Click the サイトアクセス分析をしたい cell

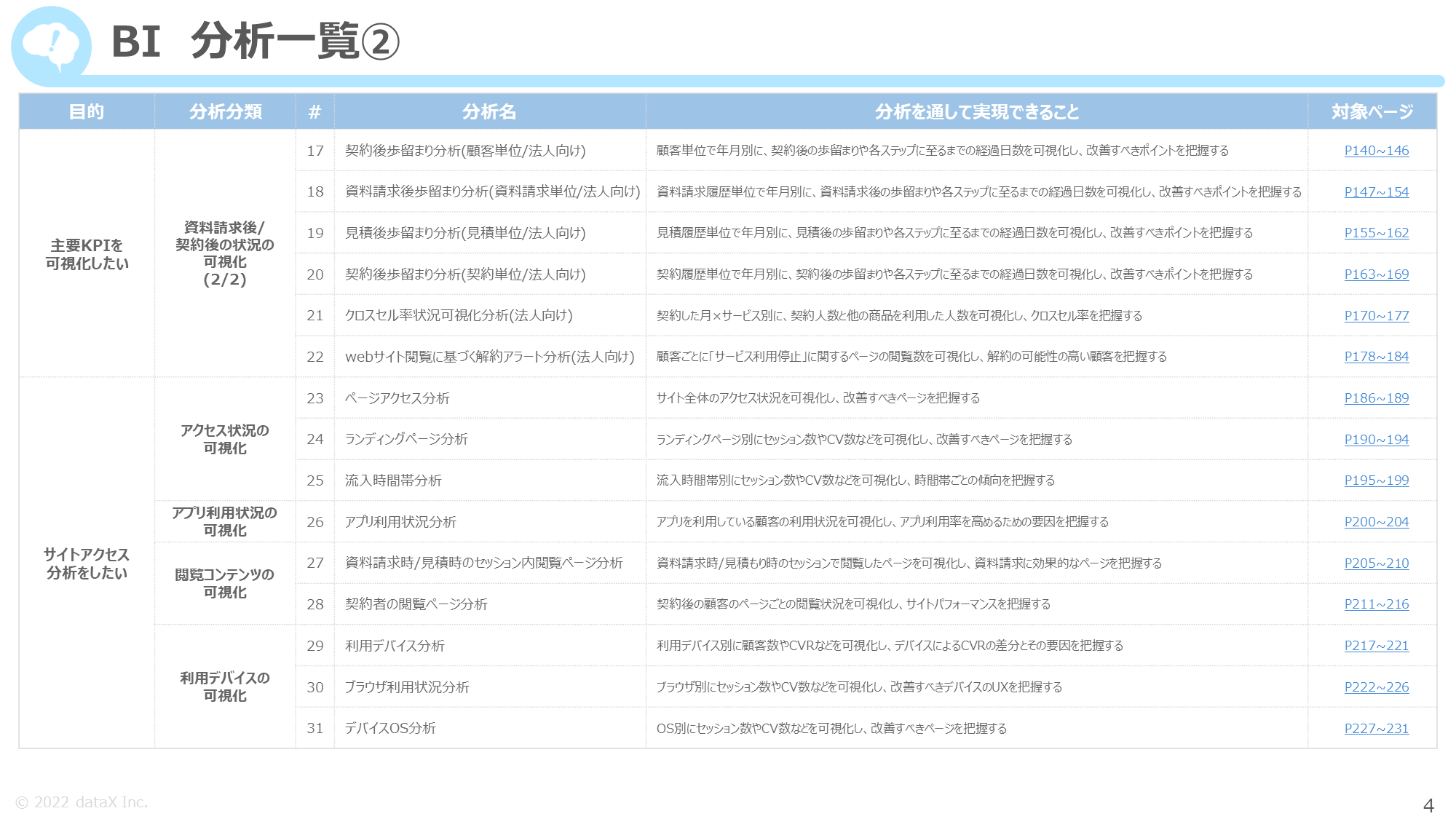[87, 563]
